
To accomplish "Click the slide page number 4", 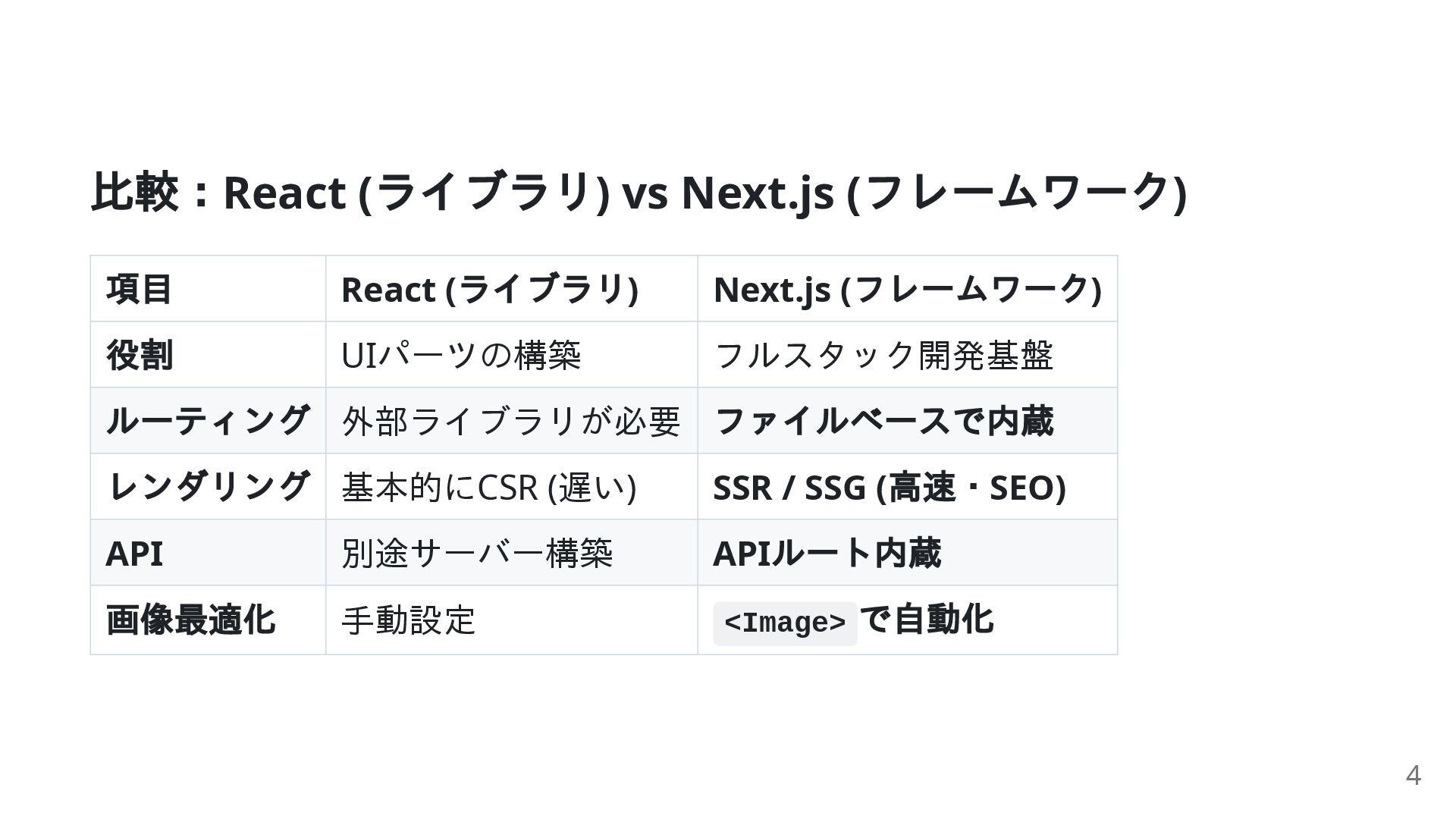I will tap(1413, 775).
